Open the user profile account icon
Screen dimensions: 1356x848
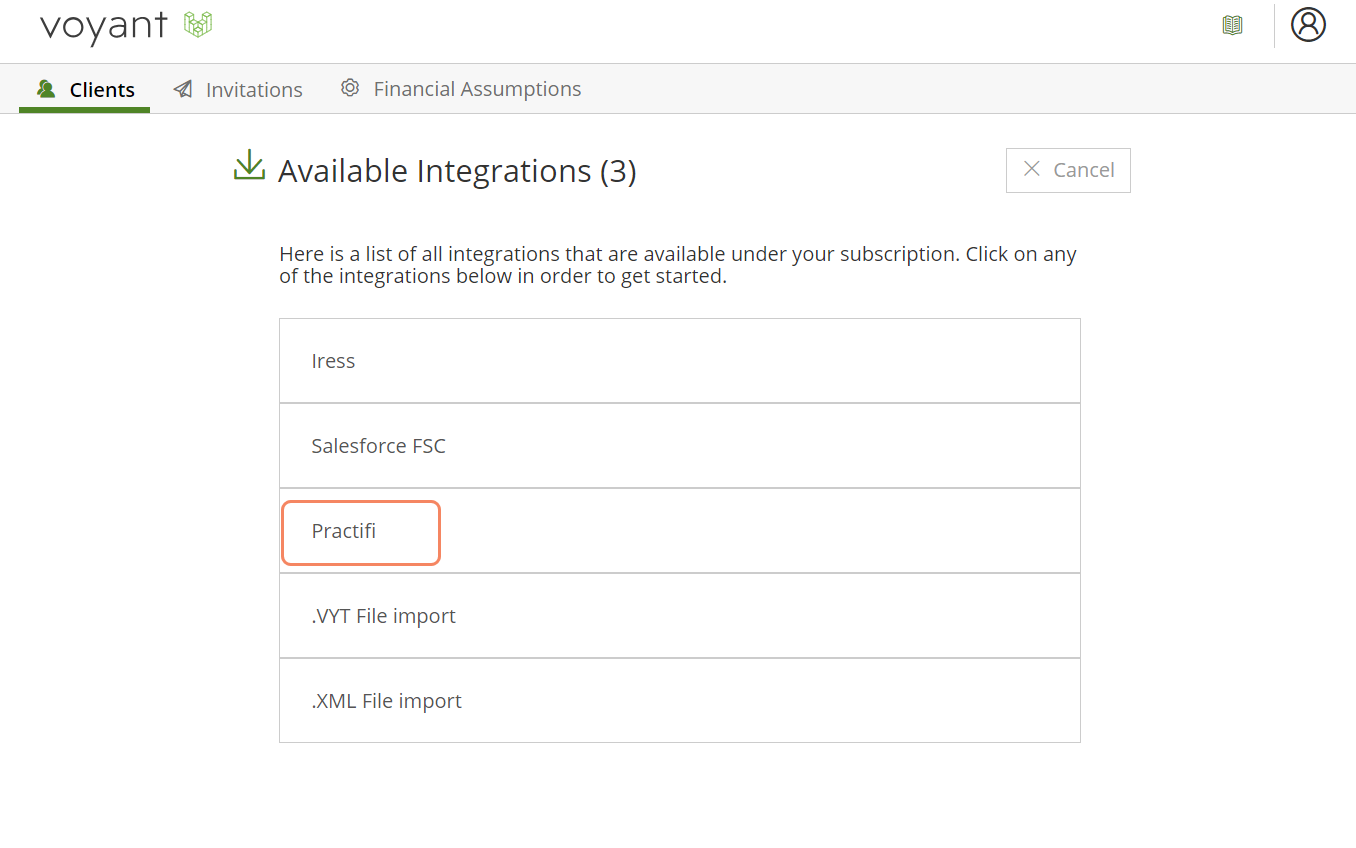pyautogui.click(x=1307, y=25)
